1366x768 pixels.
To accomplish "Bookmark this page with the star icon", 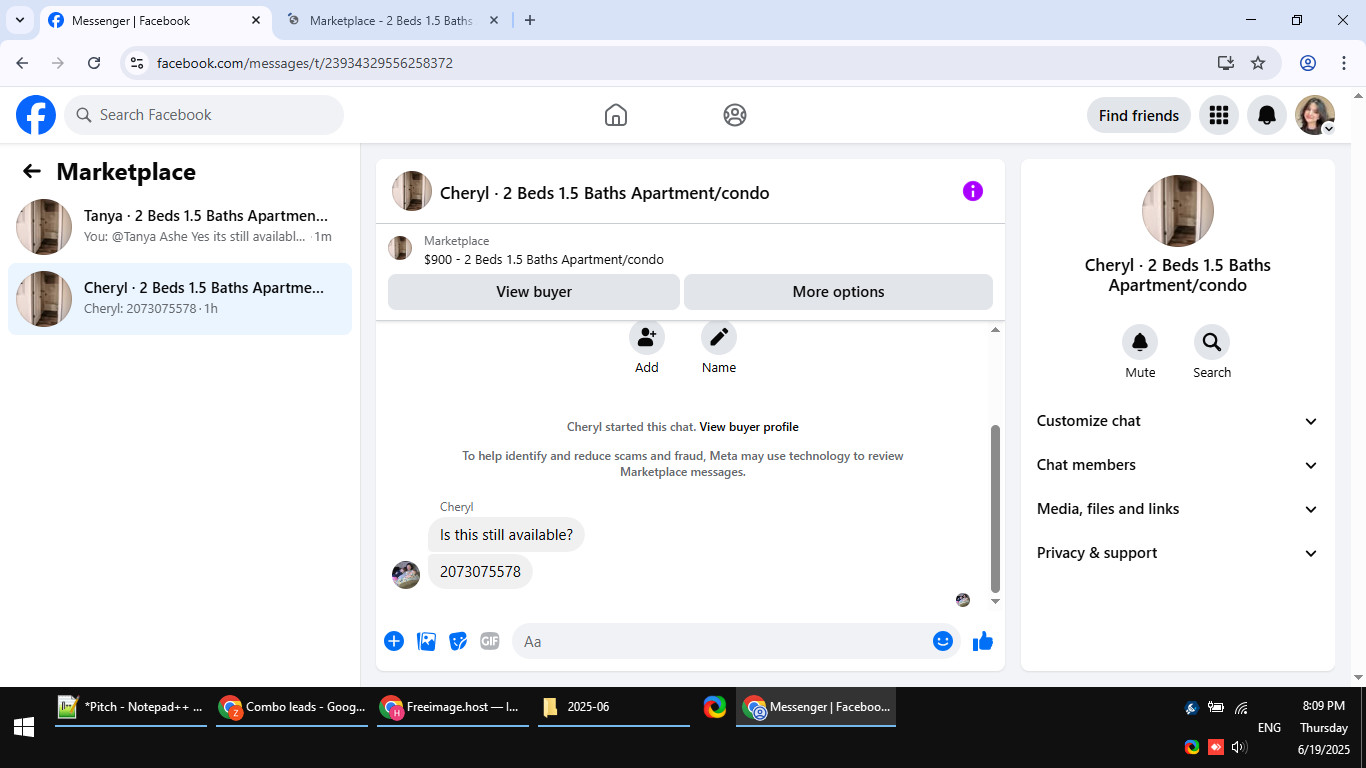I will point(1258,63).
